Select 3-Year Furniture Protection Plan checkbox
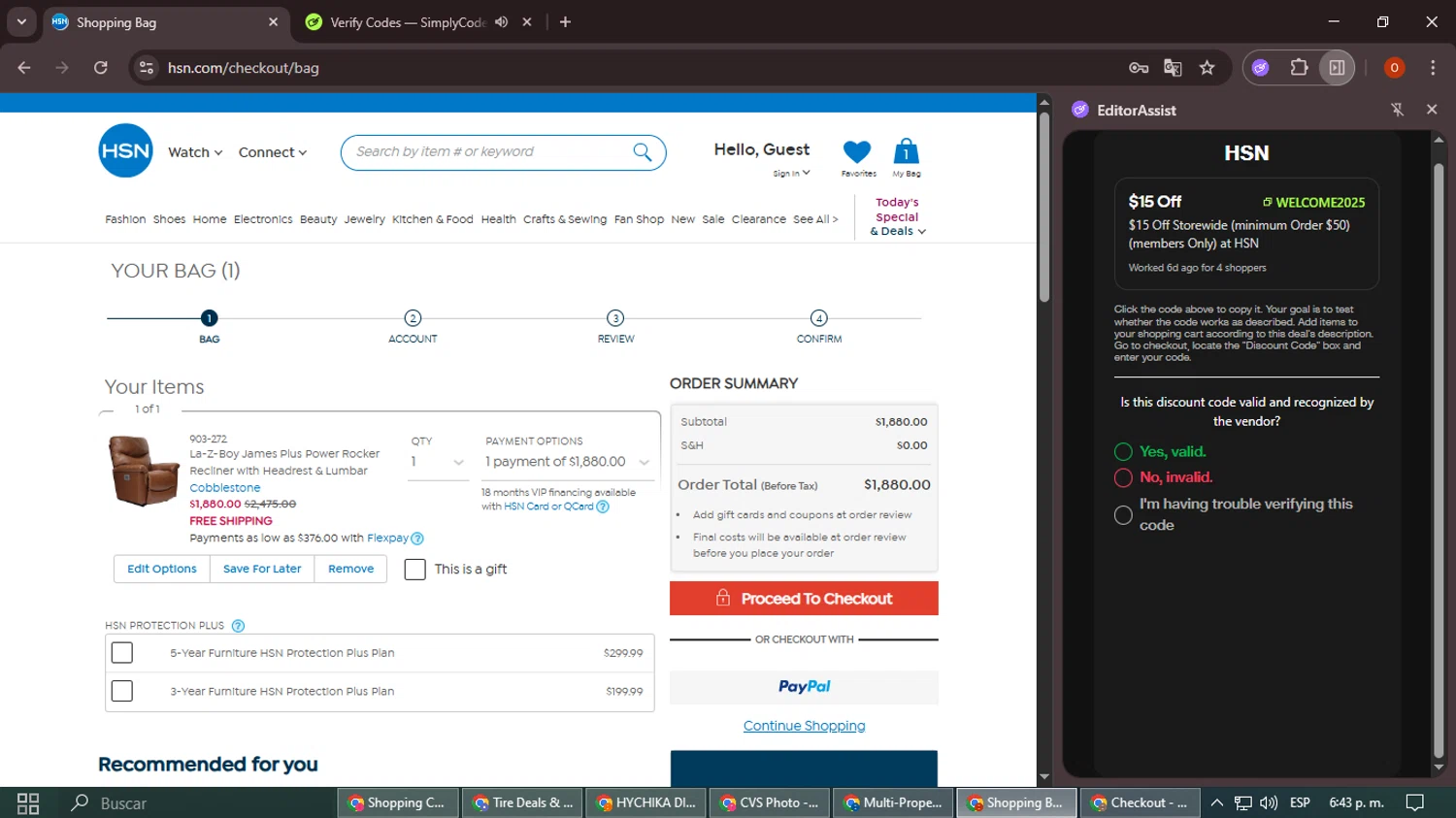Image resolution: width=1456 pixels, height=818 pixels. pos(122,691)
